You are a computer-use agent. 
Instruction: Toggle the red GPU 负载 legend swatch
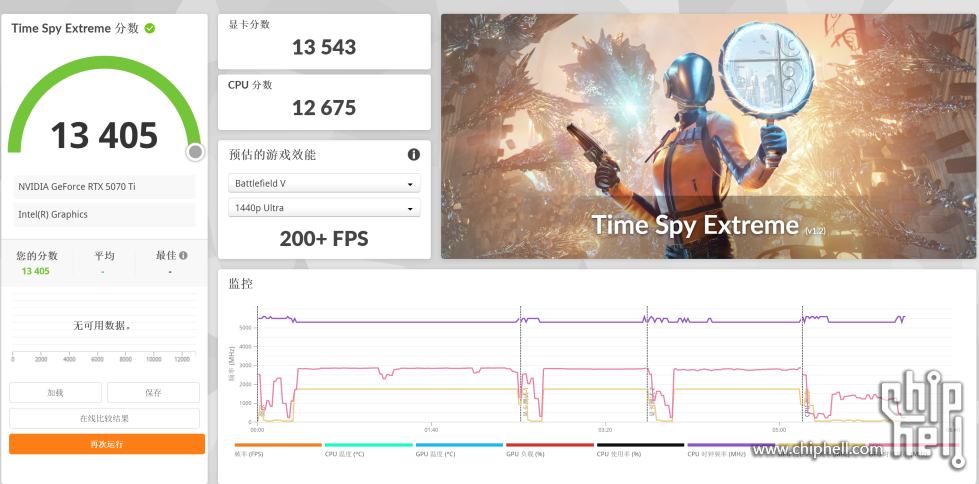[549, 445]
